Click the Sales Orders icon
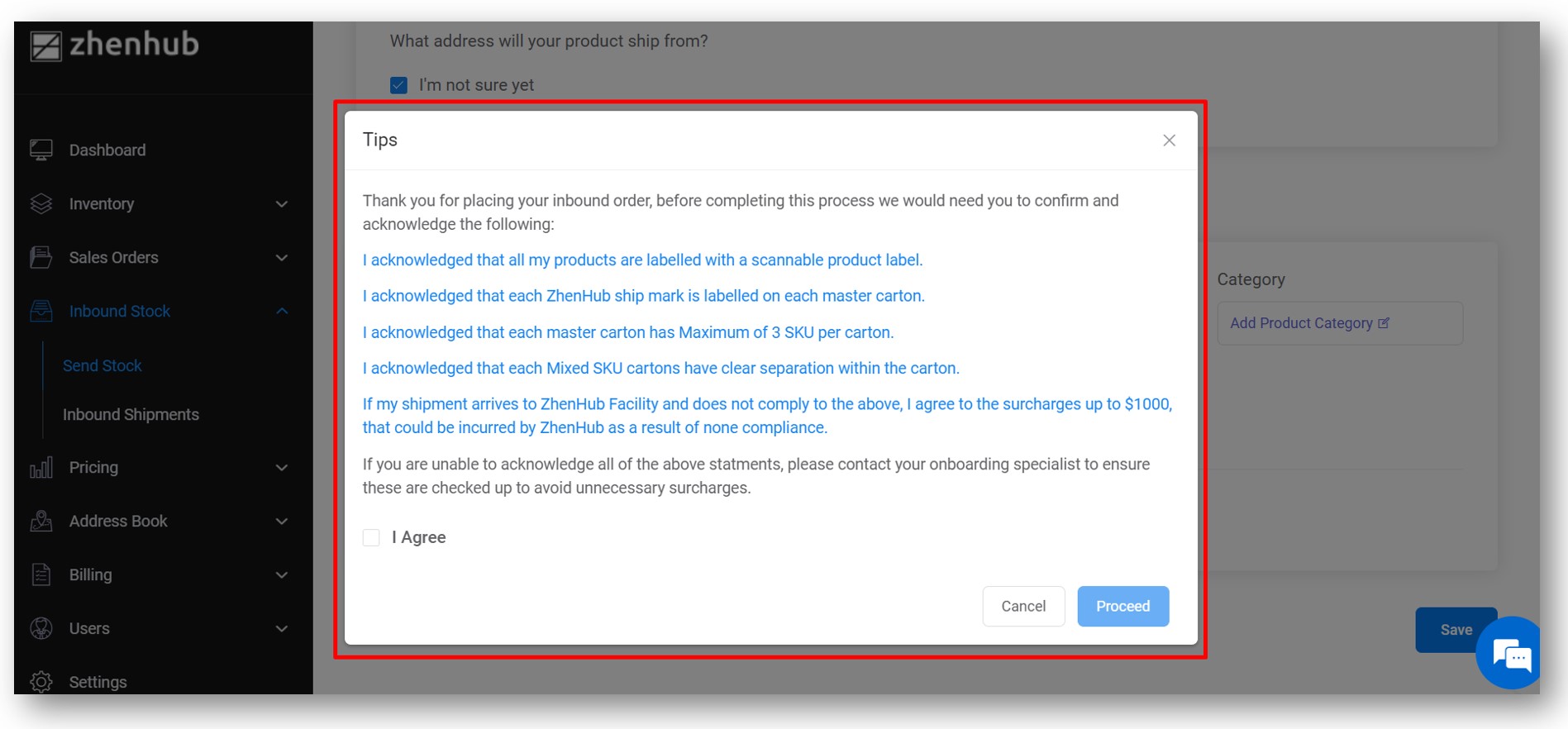 point(41,257)
